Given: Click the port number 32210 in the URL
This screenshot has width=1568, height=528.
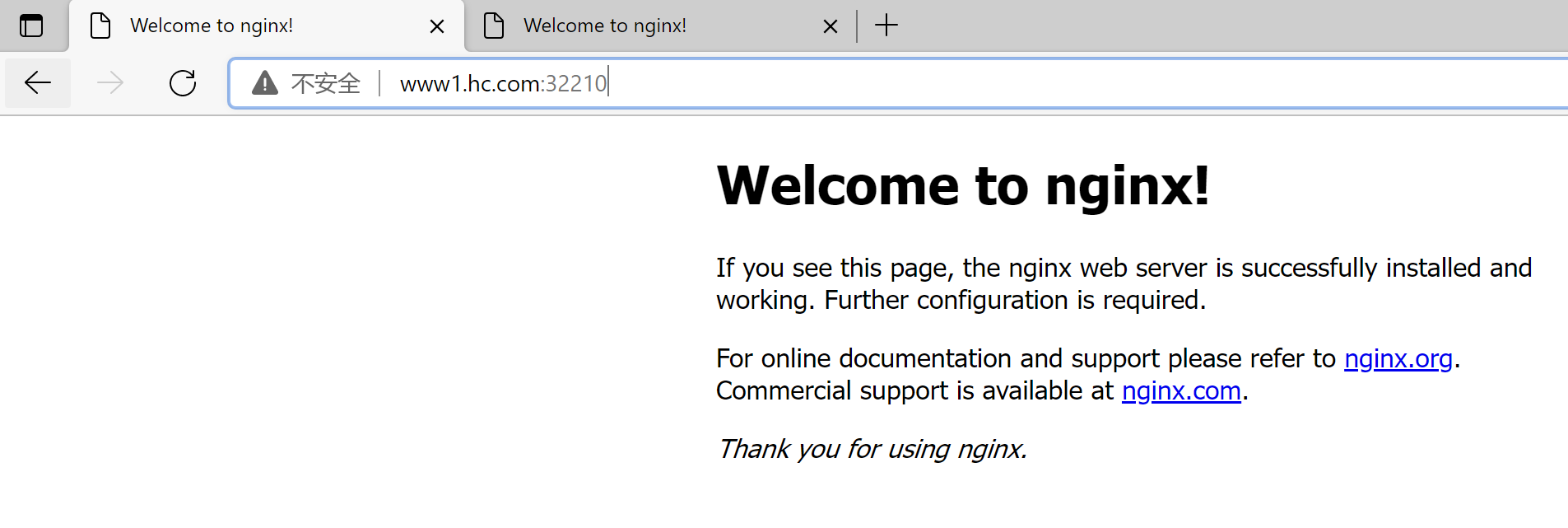Looking at the screenshot, I should (576, 83).
